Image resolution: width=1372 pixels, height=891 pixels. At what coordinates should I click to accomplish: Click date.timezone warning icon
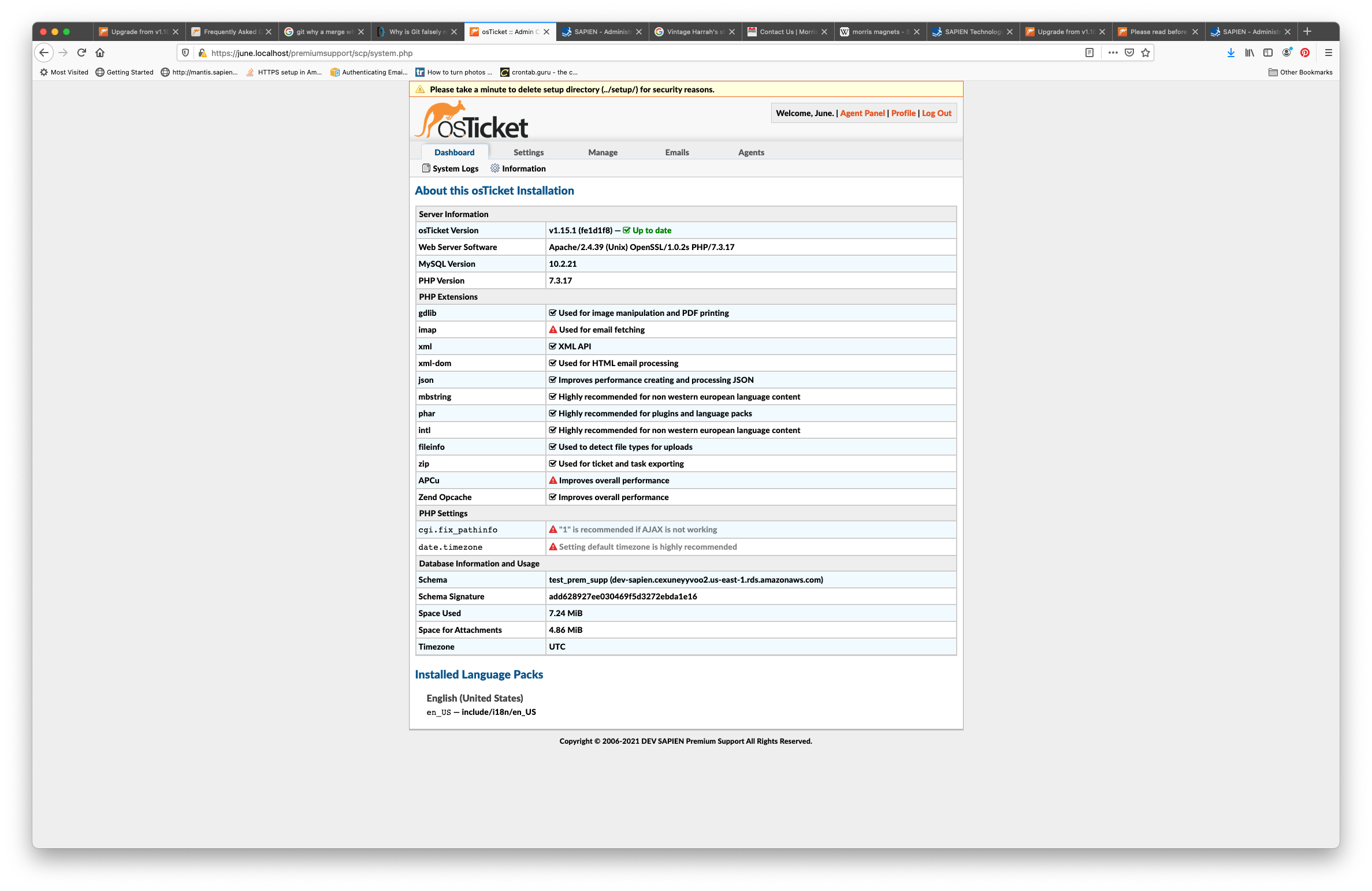(x=553, y=547)
